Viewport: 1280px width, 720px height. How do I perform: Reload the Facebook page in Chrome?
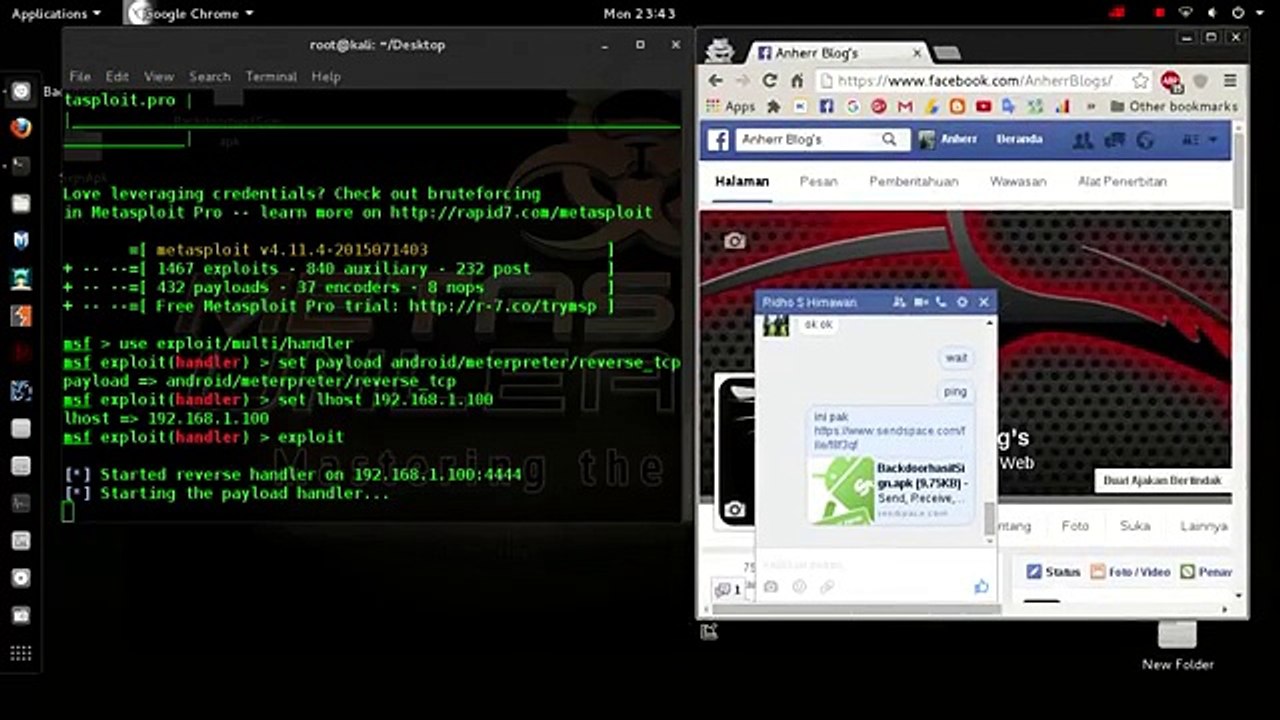coord(769,81)
